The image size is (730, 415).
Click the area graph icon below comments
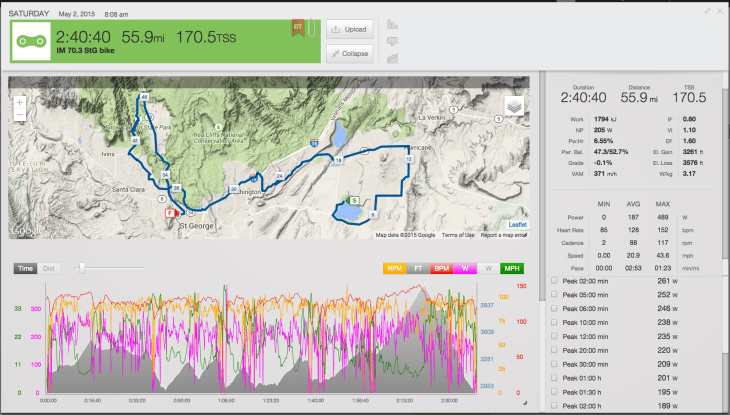[391, 58]
